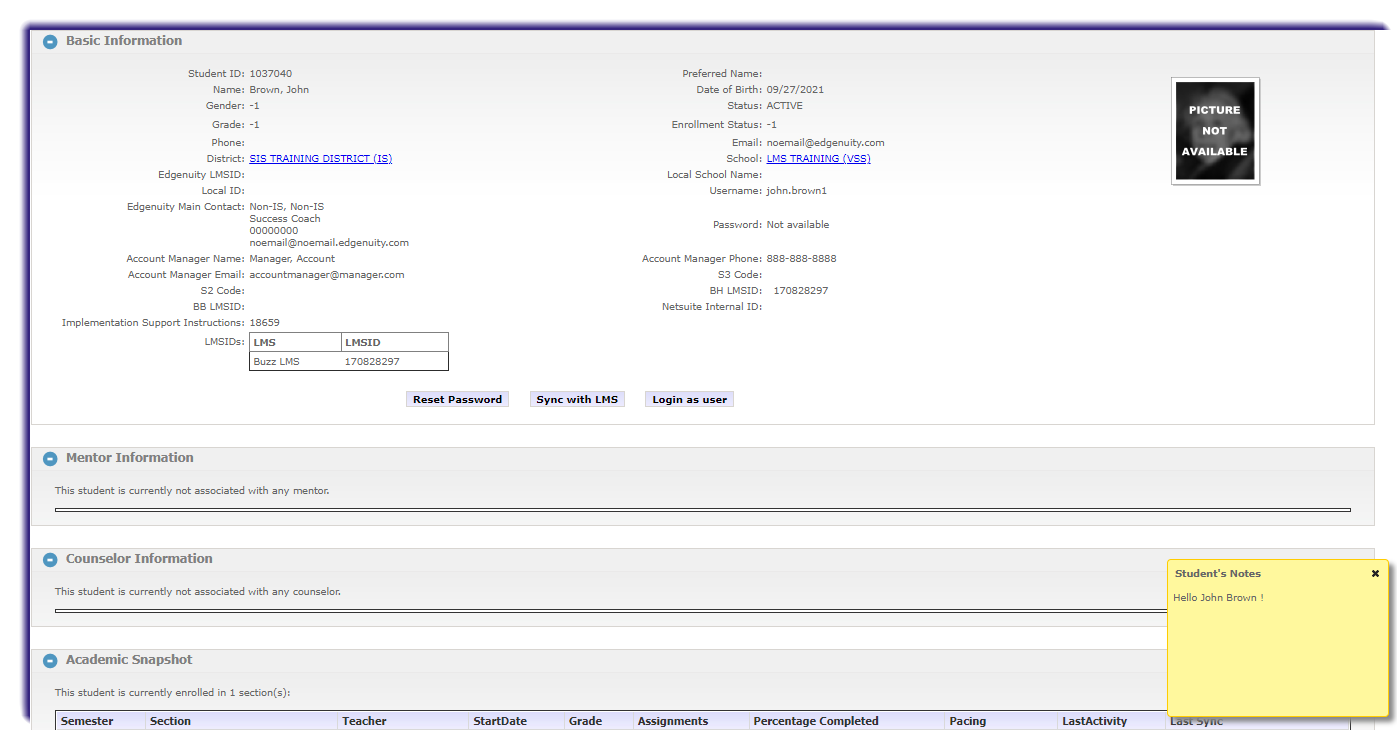Click the Mentor Information heading text

pos(130,458)
